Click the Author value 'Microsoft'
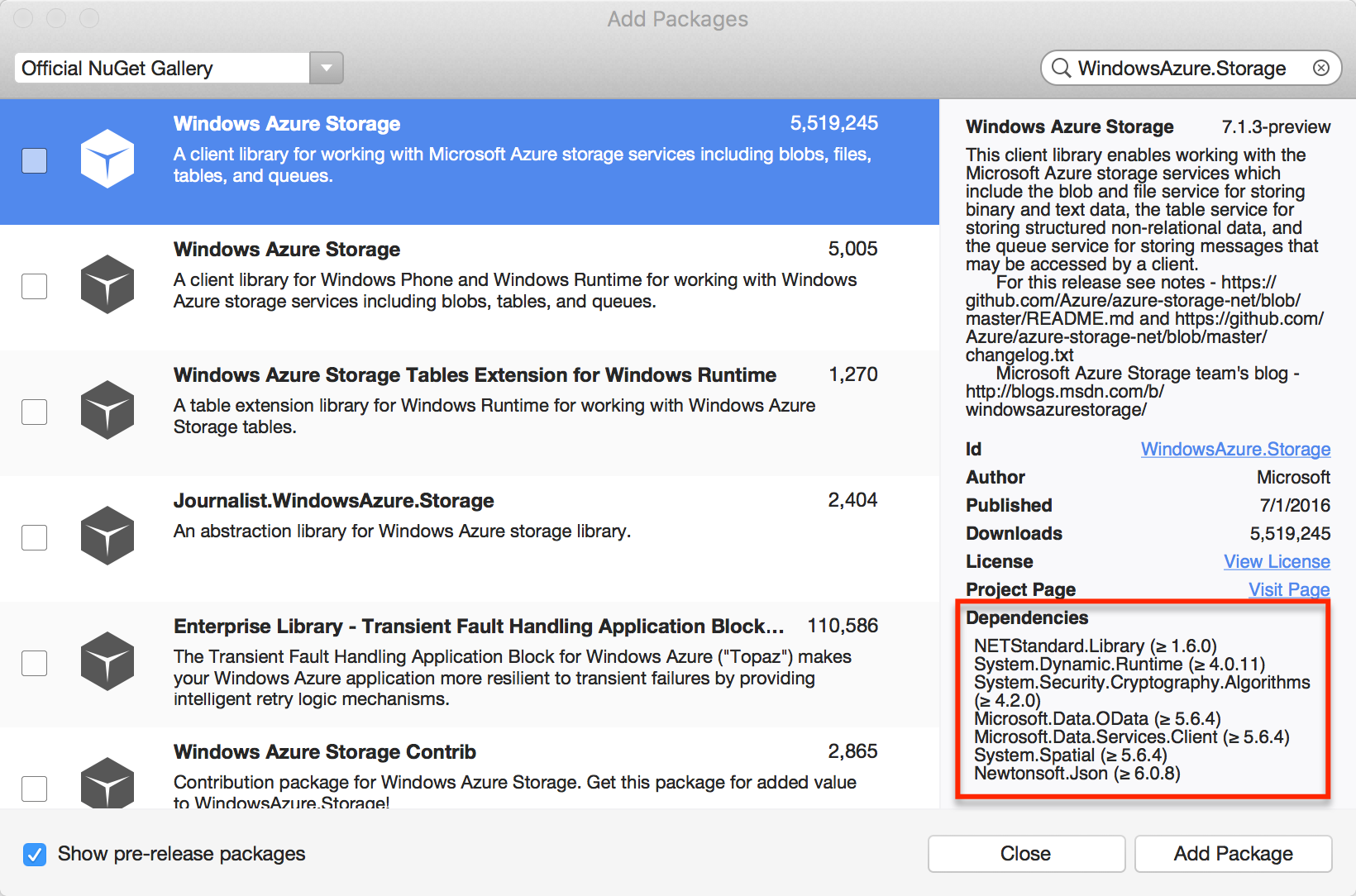This screenshot has width=1356, height=896. pos(1293,477)
